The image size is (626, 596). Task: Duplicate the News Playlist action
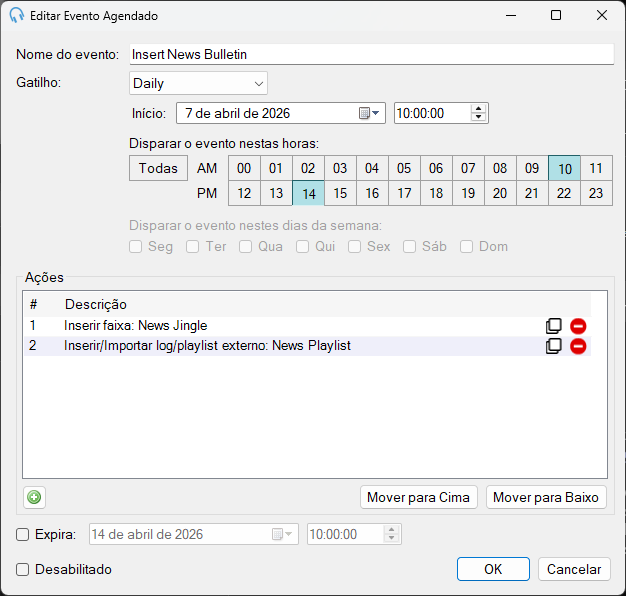coord(553,346)
